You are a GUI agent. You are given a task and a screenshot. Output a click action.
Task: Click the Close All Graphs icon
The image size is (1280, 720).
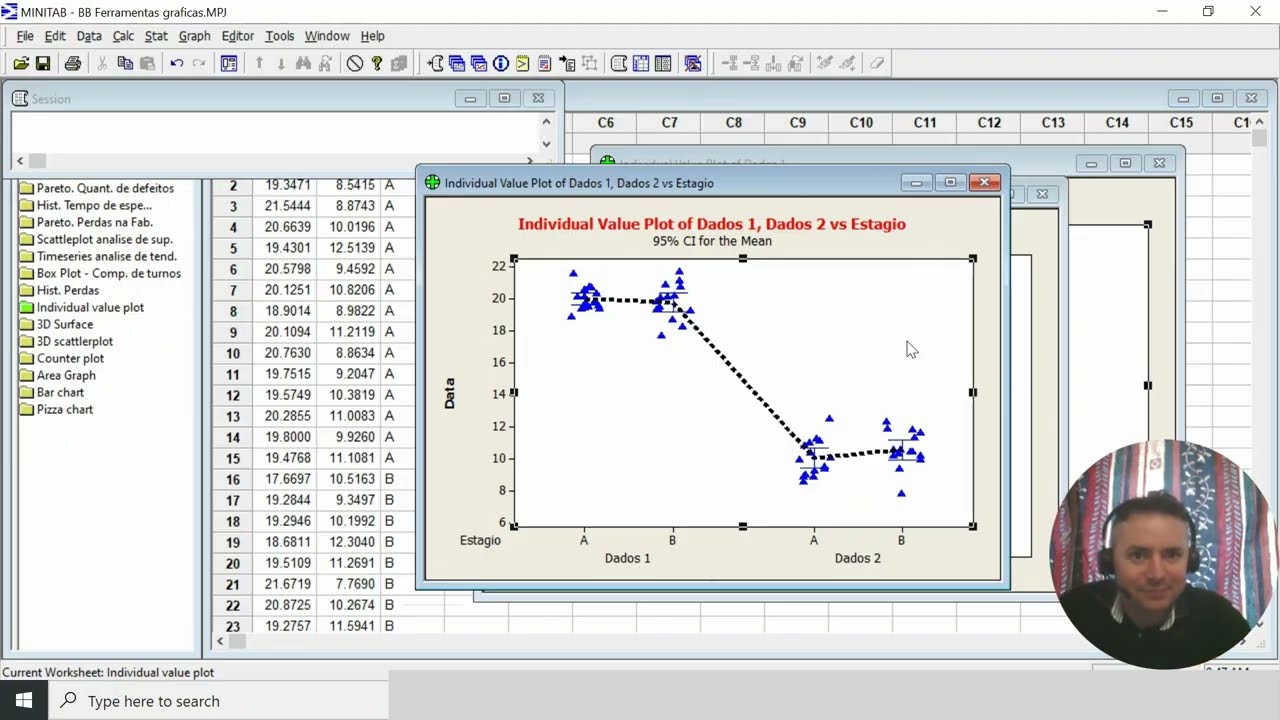(693, 63)
